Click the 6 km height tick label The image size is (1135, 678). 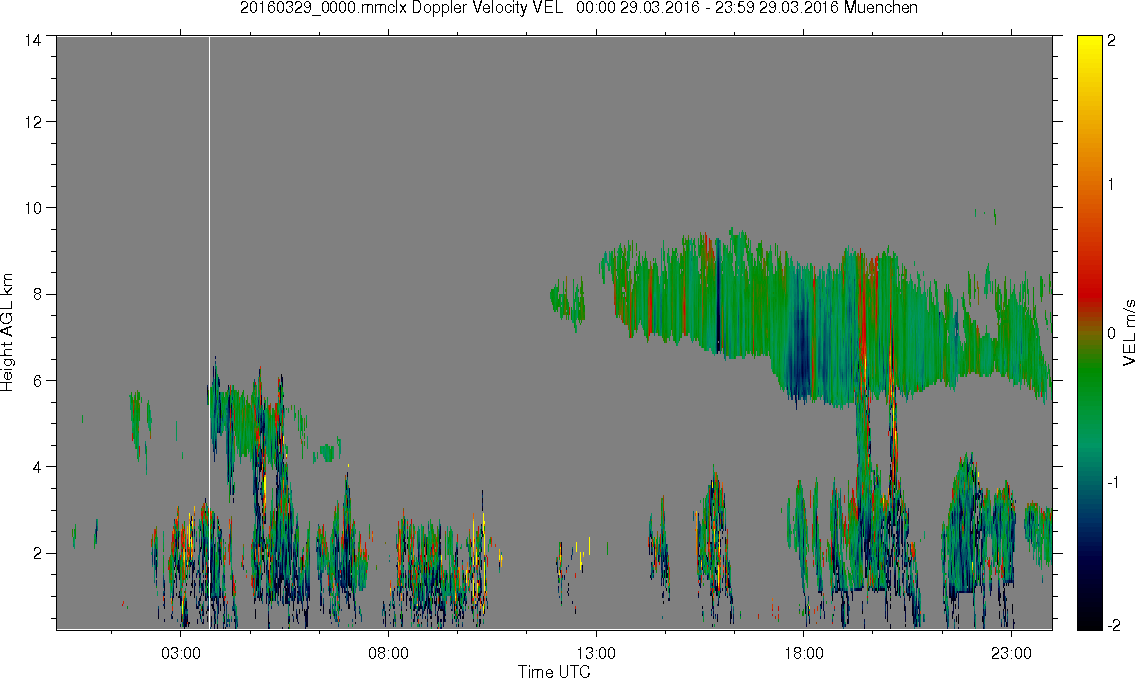pyautogui.click(x=37, y=381)
